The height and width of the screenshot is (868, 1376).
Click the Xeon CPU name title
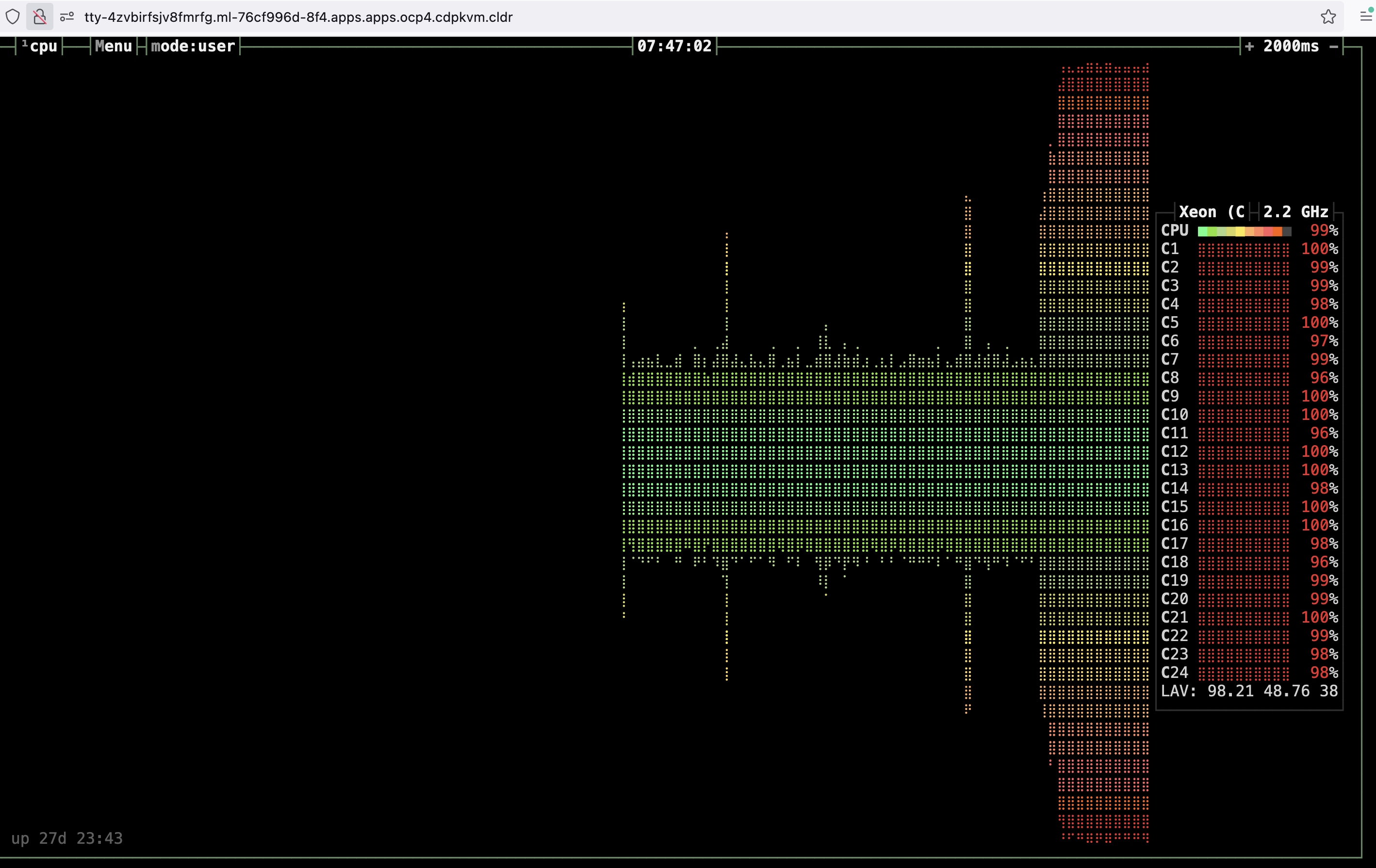click(1212, 212)
